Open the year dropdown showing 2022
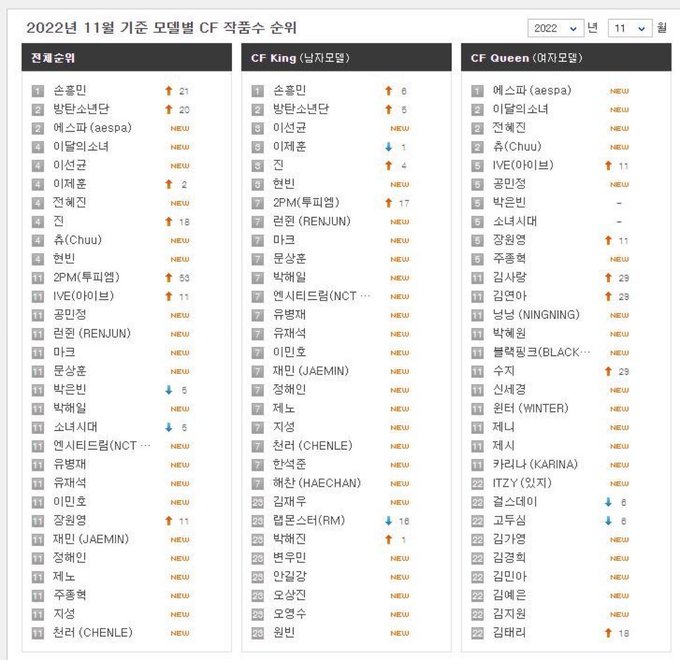This screenshot has width=680, height=660. point(555,29)
